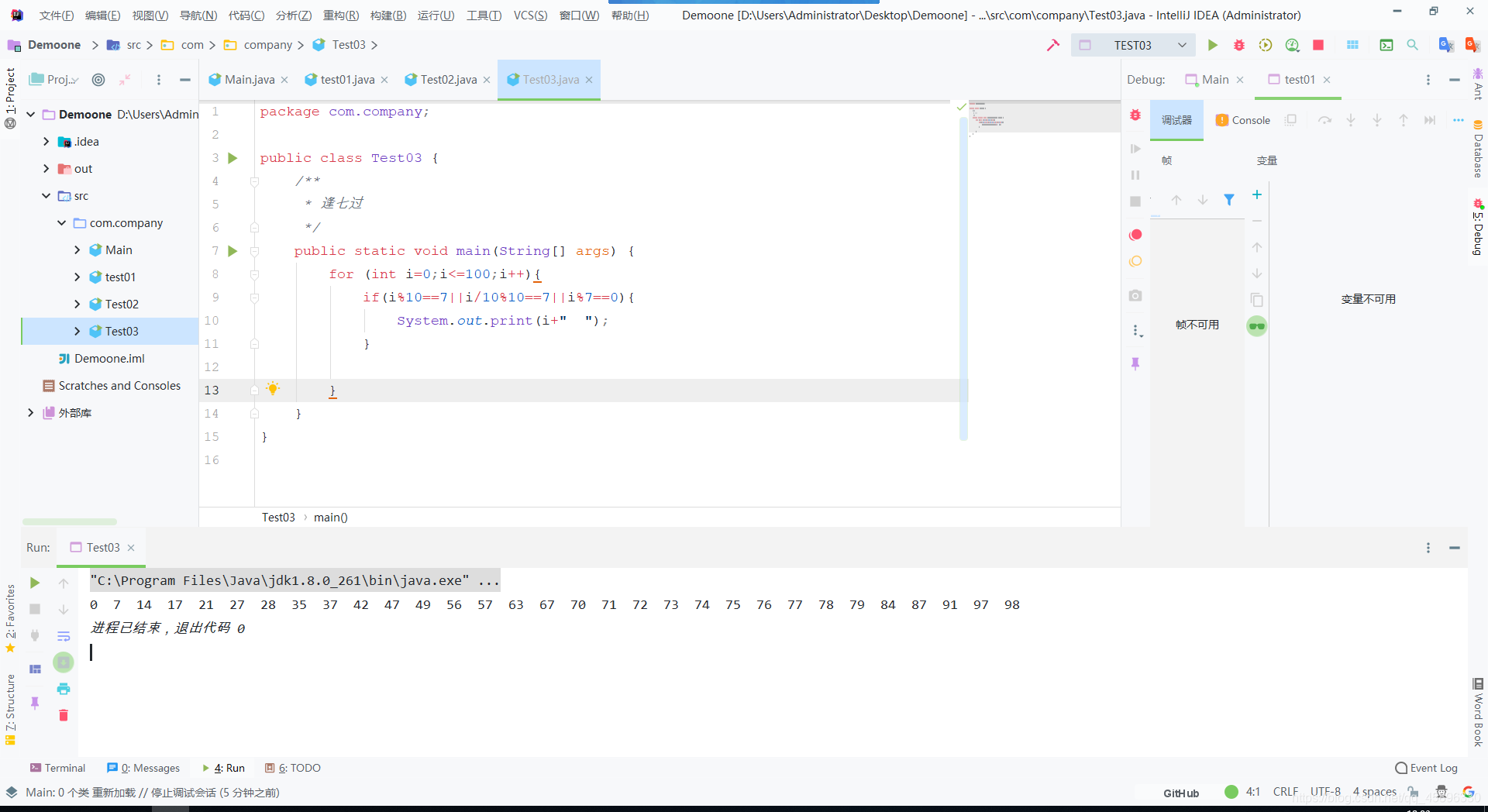Click the yellow lightbulb intention icon in the editor
Screen dimensions: 1488x812
[273, 388]
